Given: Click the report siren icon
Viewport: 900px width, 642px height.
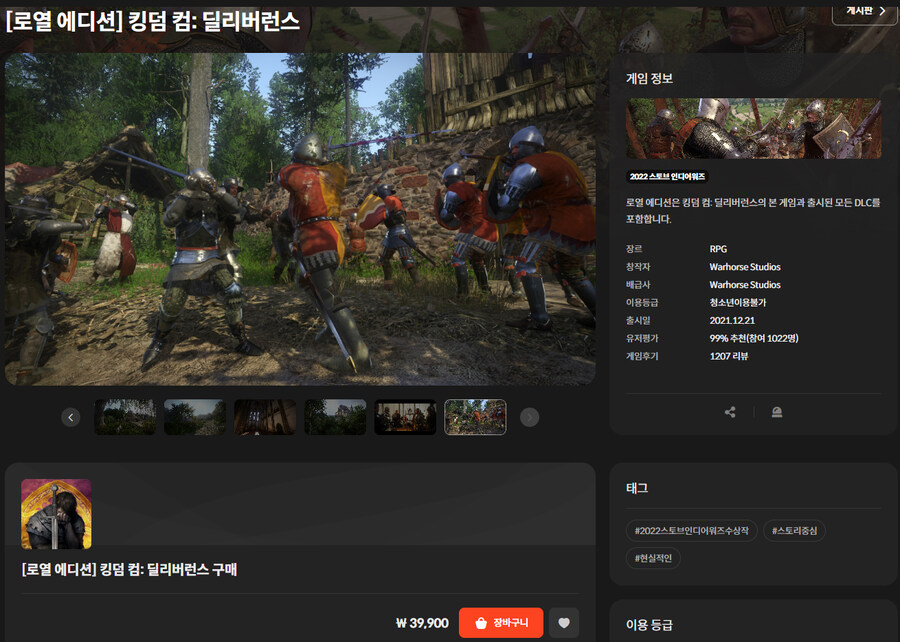Looking at the screenshot, I should click(777, 412).
